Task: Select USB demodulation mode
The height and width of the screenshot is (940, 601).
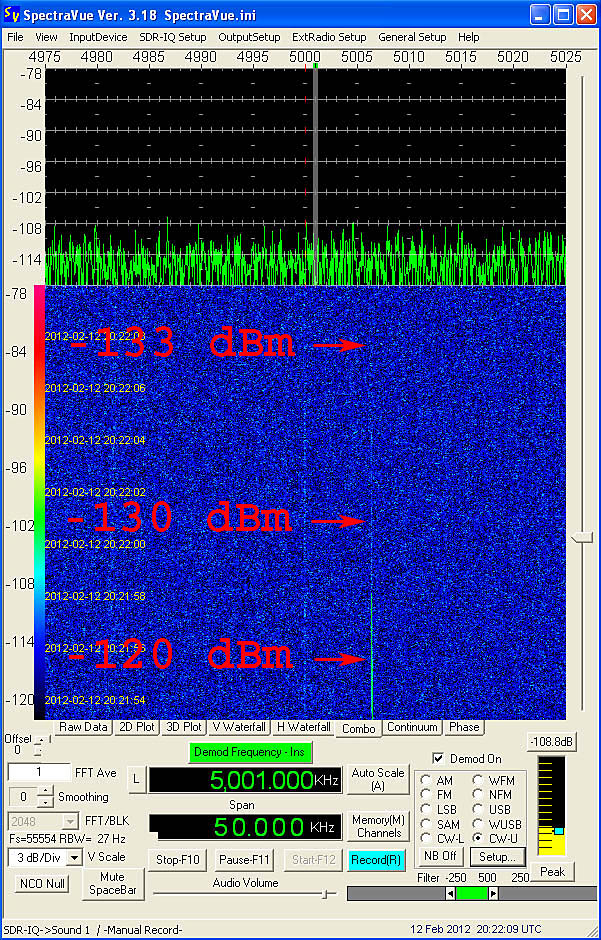Action: [x=478, y=809]
